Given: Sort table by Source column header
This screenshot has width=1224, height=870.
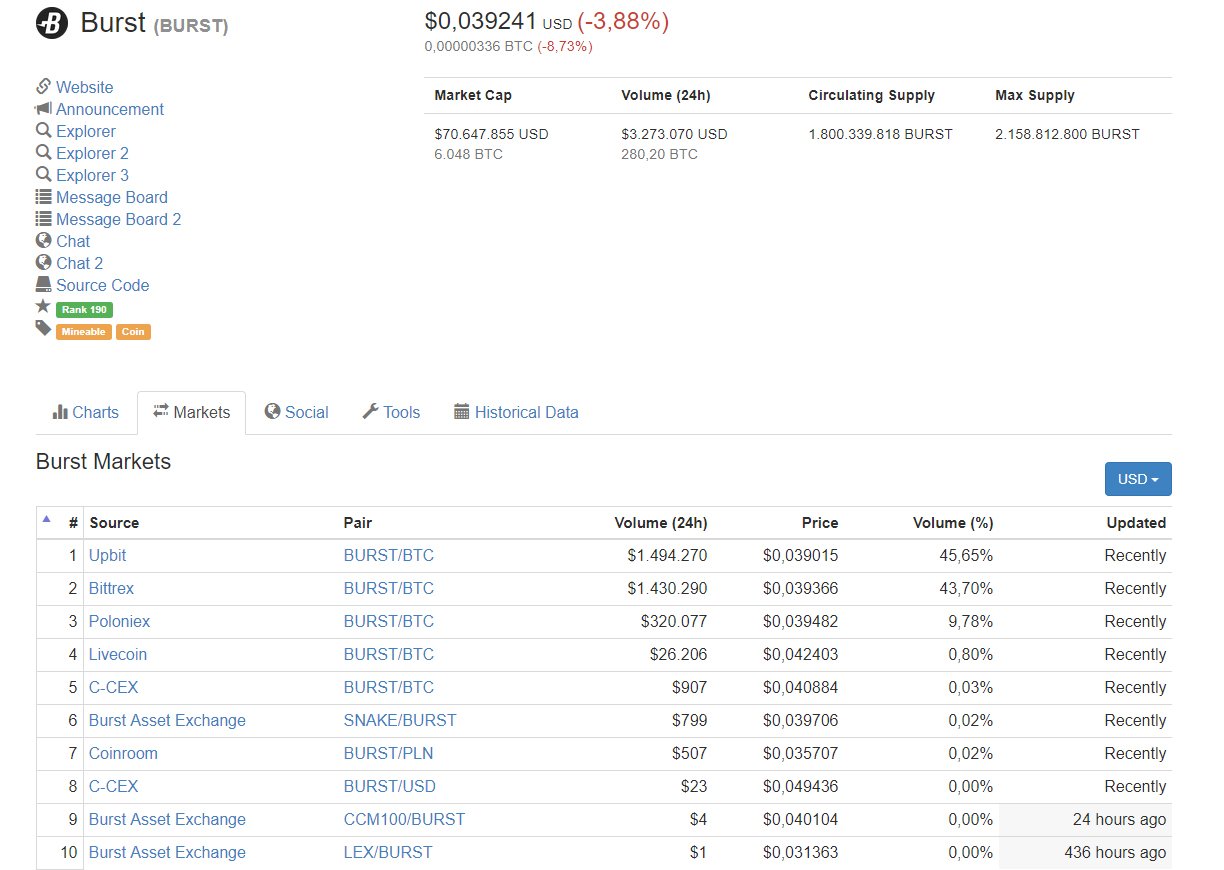Looking at the screenshot, I should [114, 522].
